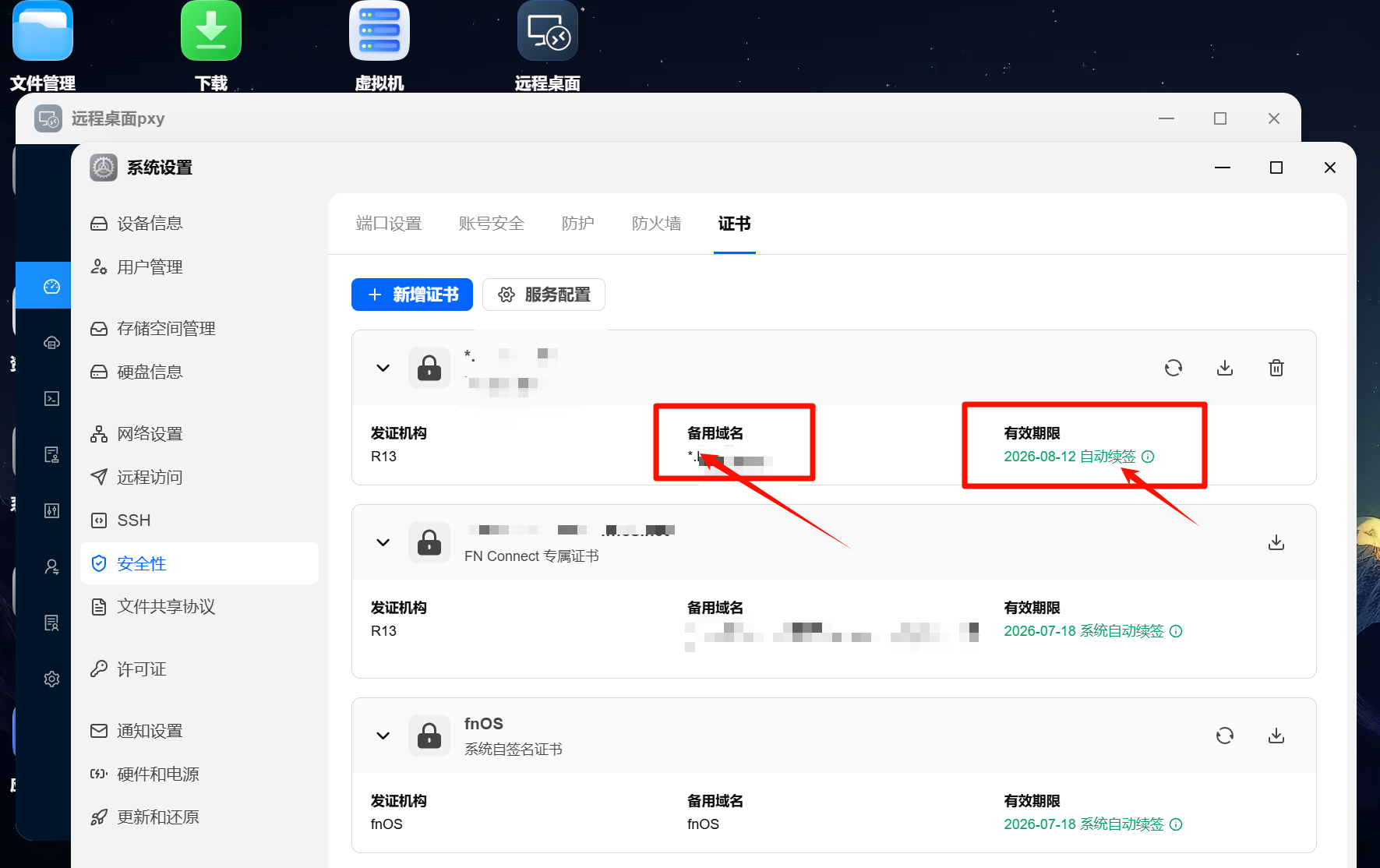This screenshot has width=1380, height=868.
Task: Regenerate the fnOS self-signed certificate
Action: tap(1225, 736)
